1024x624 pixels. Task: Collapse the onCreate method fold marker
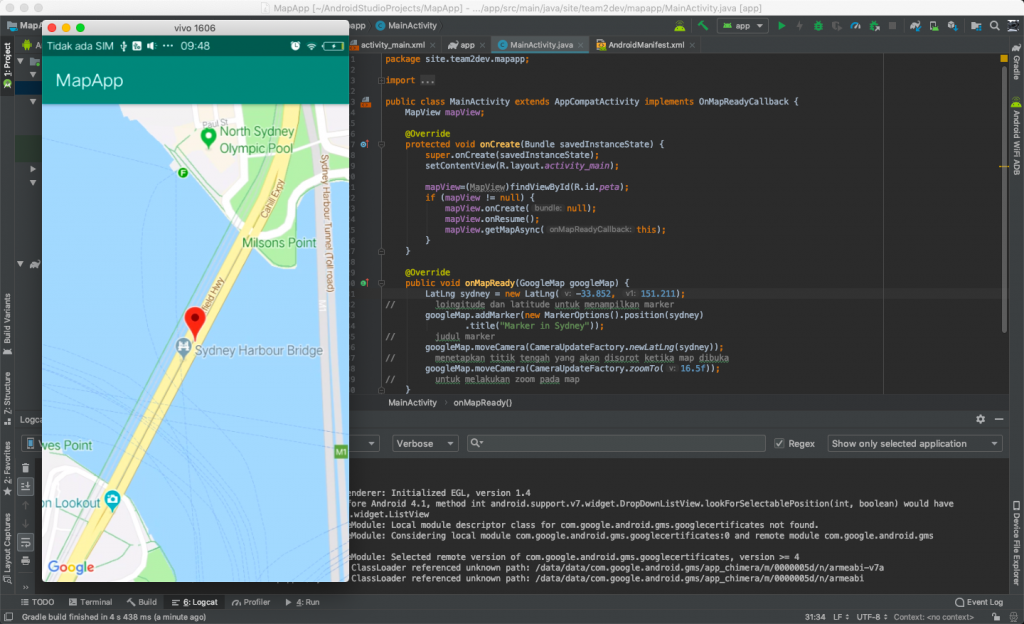(381, 144)
